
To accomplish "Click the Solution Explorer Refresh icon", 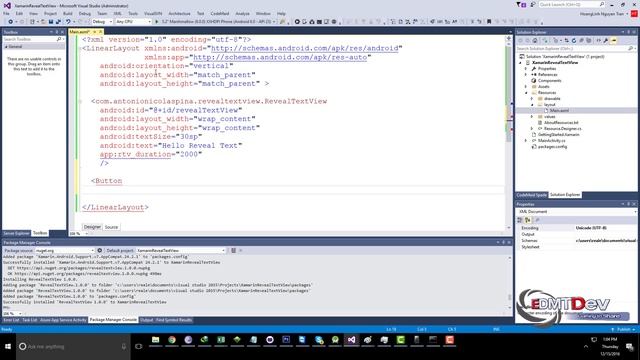I will pyautogui.click(x=574, y=40).
